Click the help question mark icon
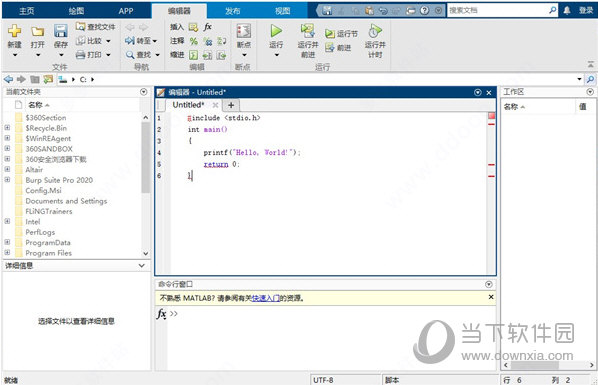 coord(424,11)
